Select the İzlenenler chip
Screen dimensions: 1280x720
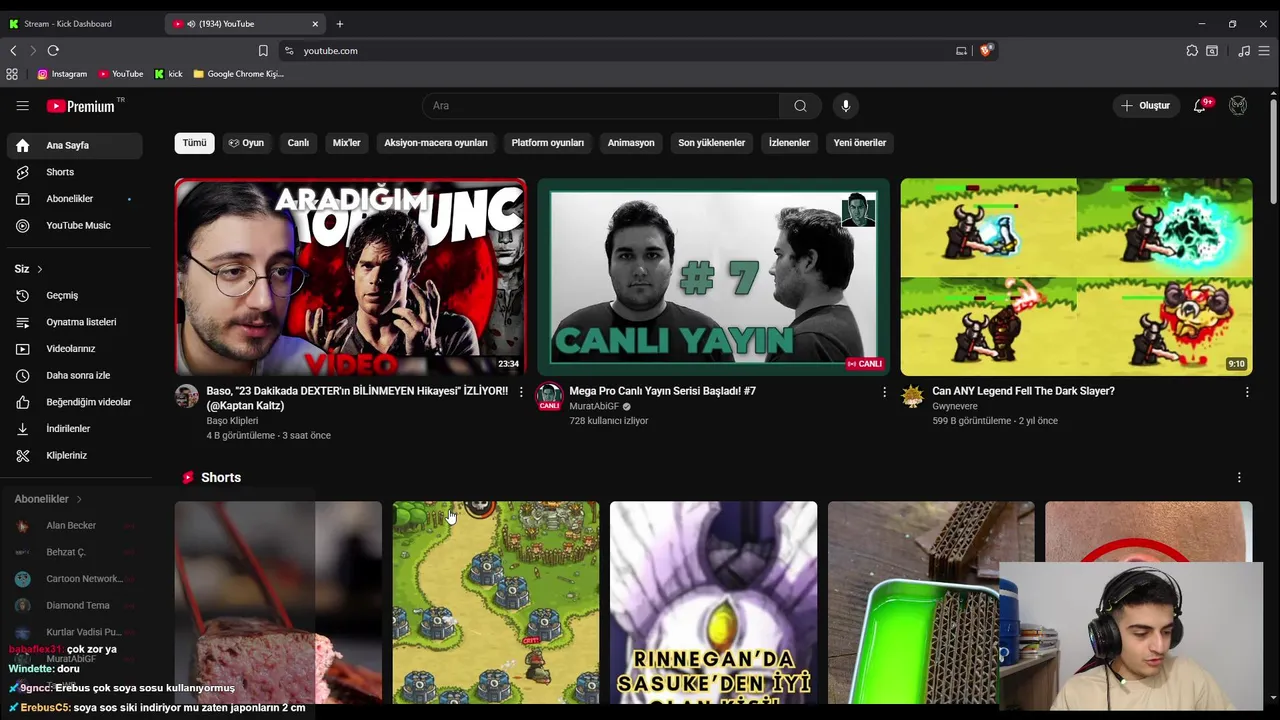pyautogui.click(x=789, y=143)
